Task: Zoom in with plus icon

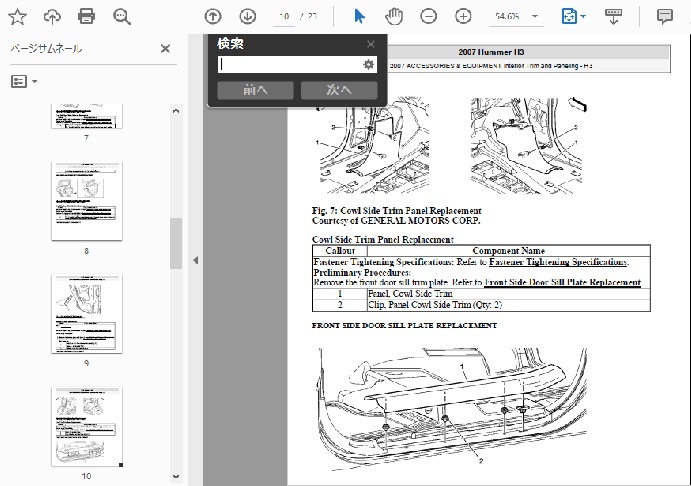Action: click(463, 17)
